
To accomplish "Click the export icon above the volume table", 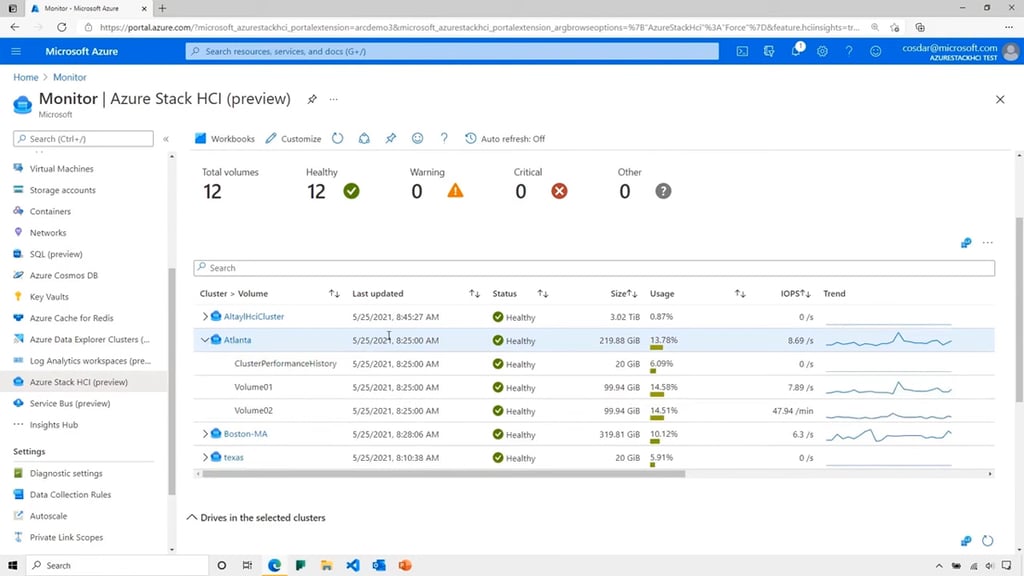I will [x=965, y=242].
